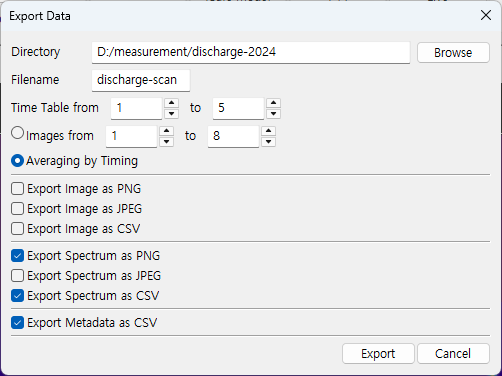This screenshot has width=502, height=376.
Task: Click the Filename input field
Action: click(x=141, y=80)
